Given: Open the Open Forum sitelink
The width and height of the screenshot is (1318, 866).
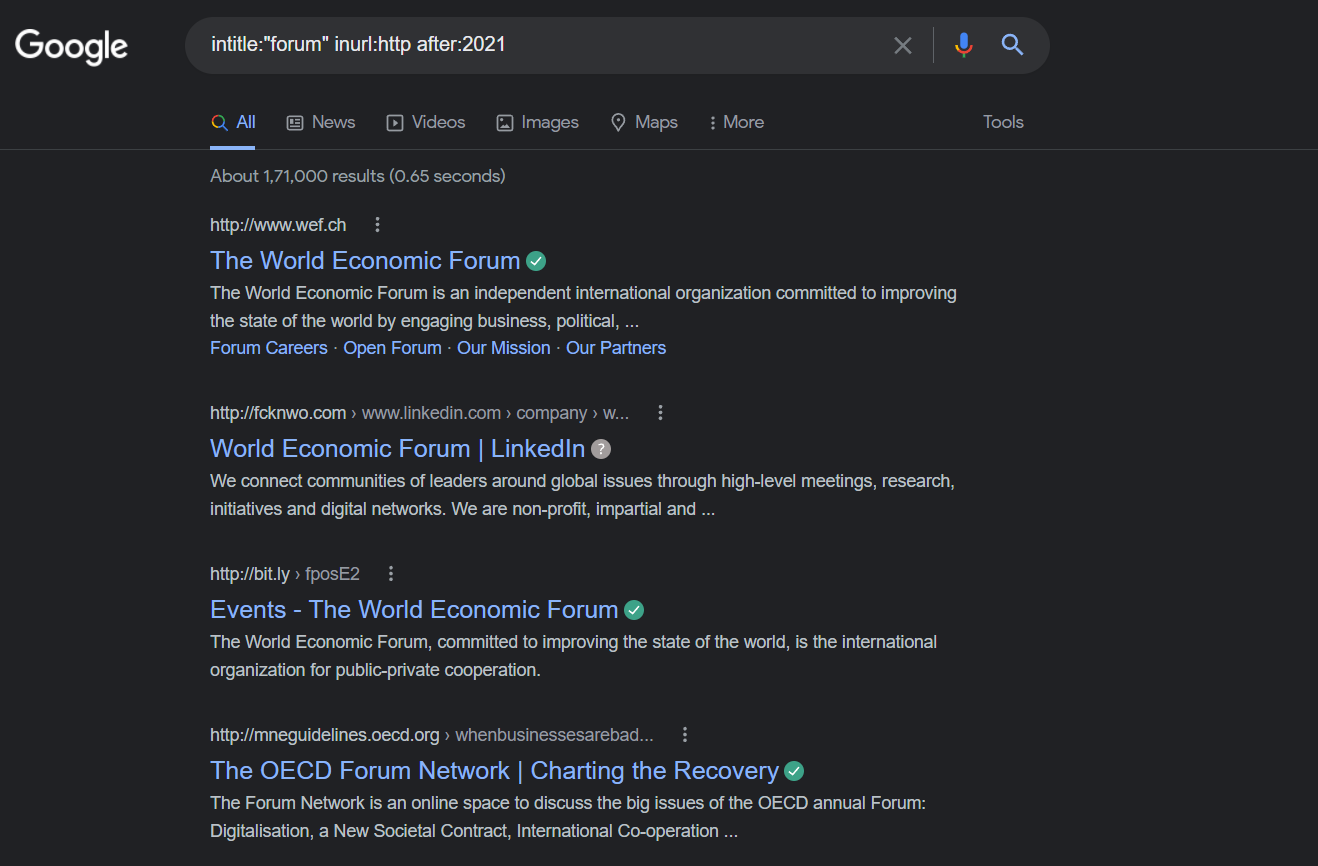Looking at the screenshot, I should coord(393,348).
